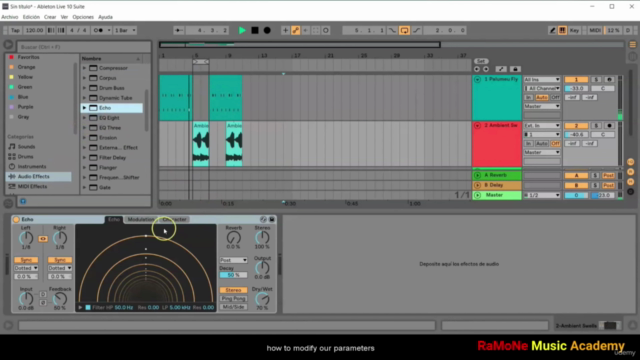640x360 pixels.
Task: Expand the Echo device folder
Action: 84,108
